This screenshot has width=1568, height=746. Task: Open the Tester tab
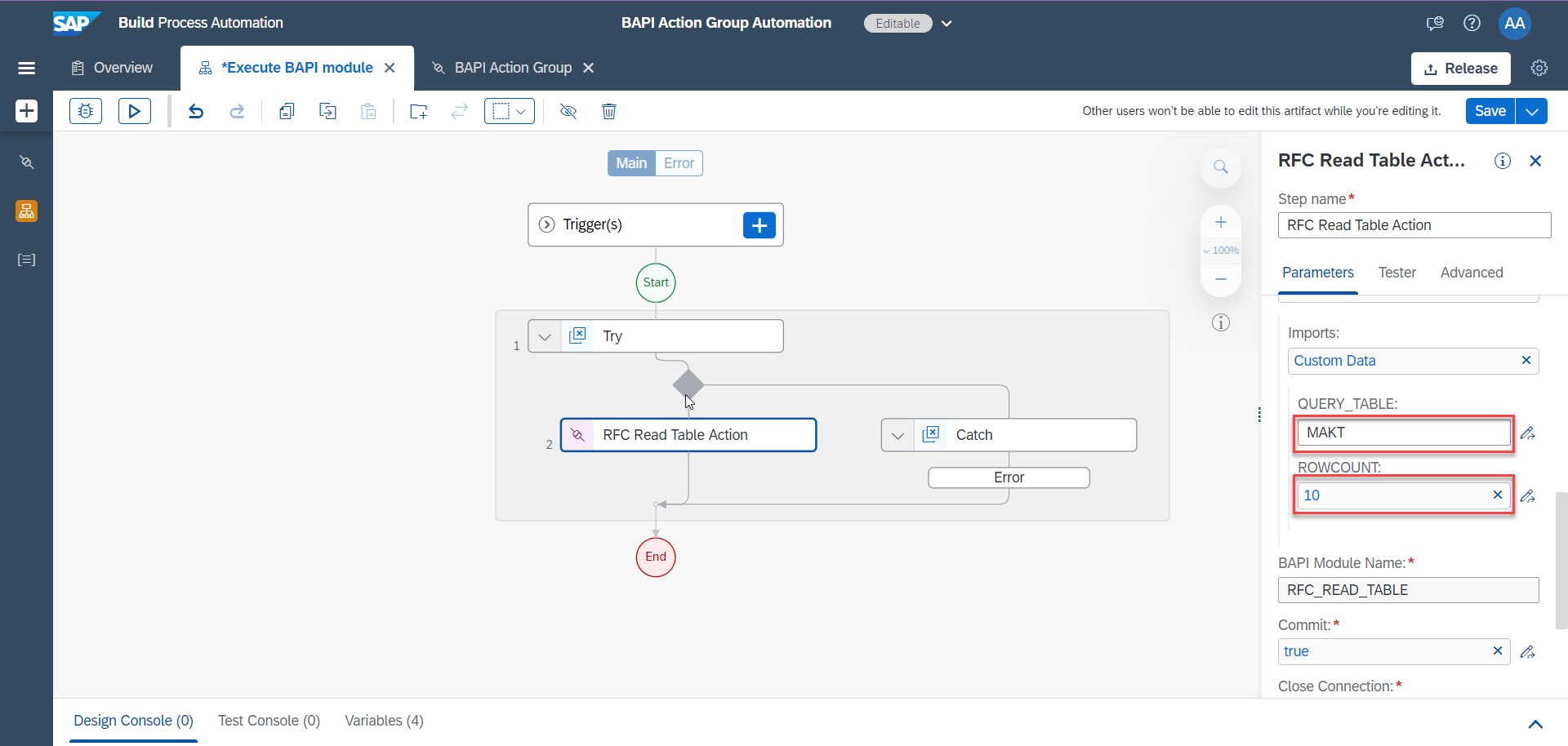point(1397,273)
